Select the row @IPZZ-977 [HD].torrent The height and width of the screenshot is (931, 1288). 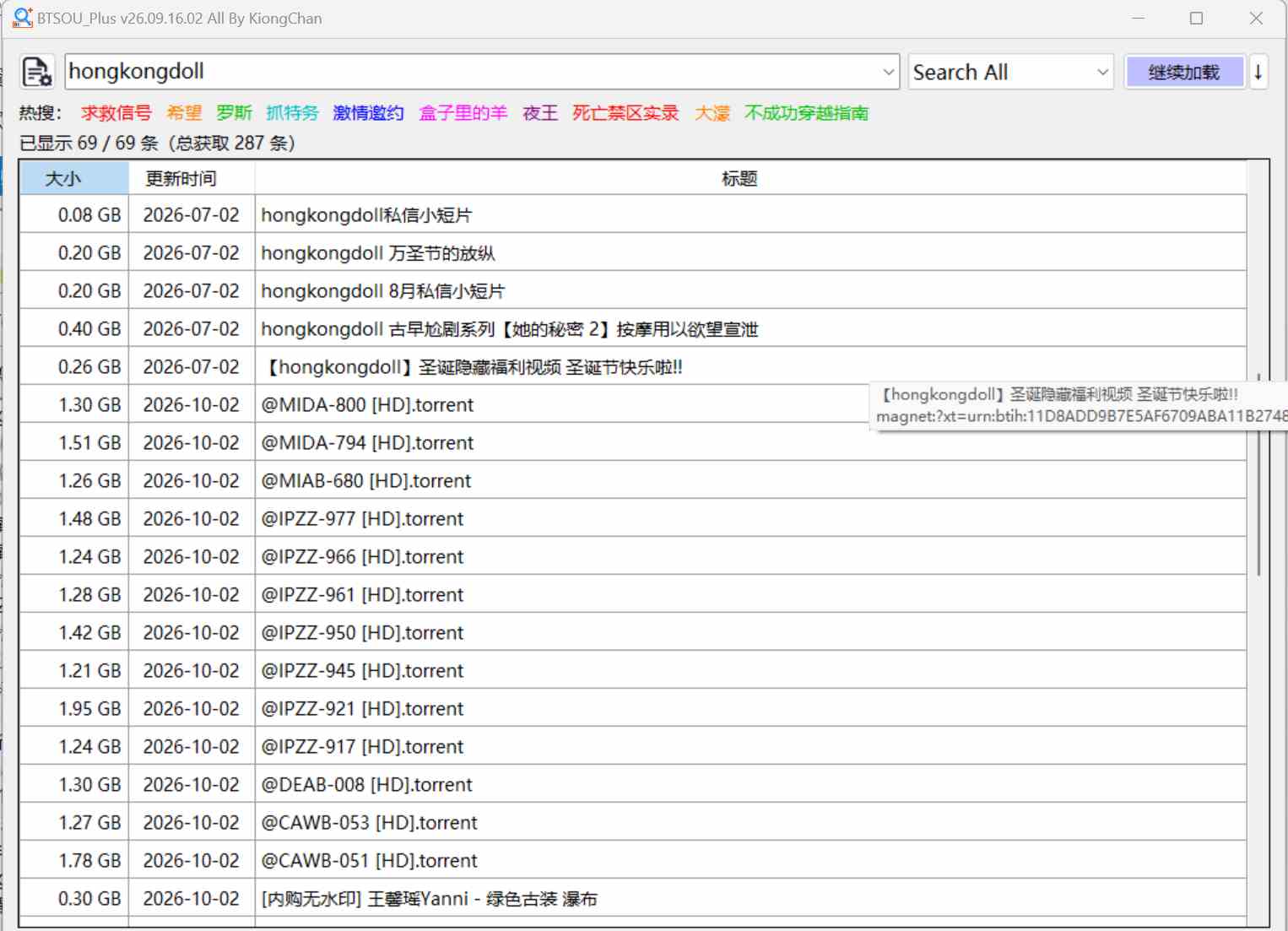click(633, 519)
